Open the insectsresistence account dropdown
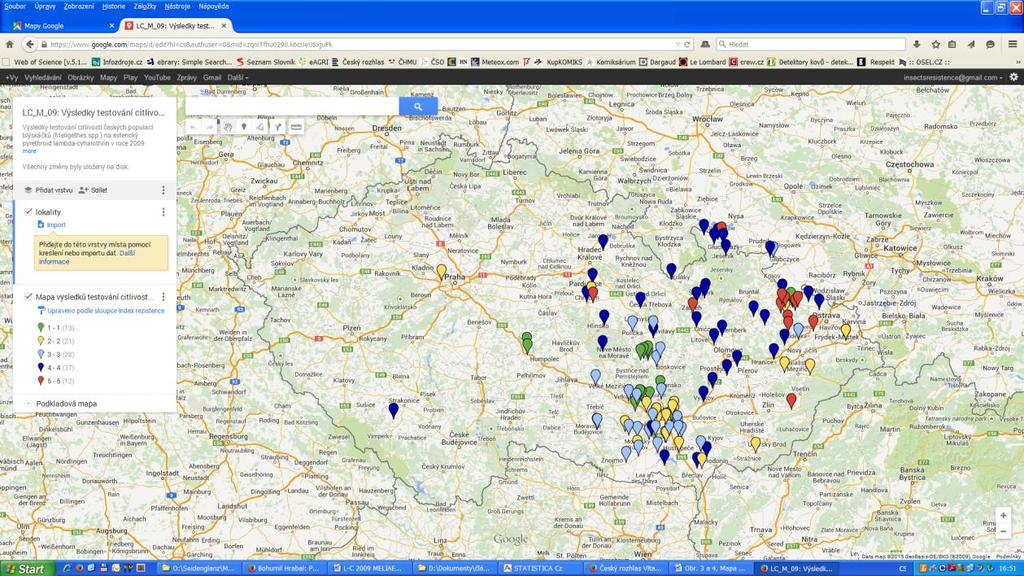The height and width of the screenshot is (576, 1024). coord(953,77)
